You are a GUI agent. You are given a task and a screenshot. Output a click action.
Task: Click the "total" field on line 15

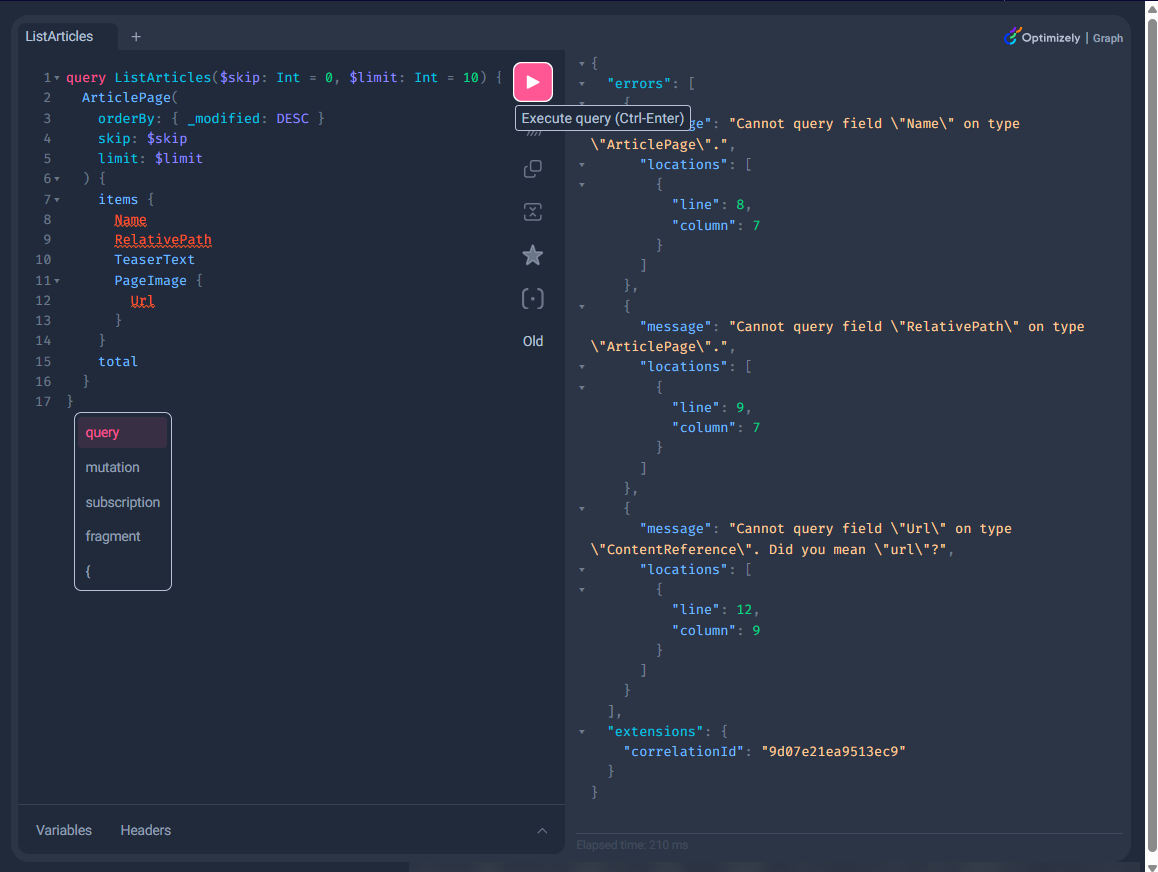click(x=118, y=362)
